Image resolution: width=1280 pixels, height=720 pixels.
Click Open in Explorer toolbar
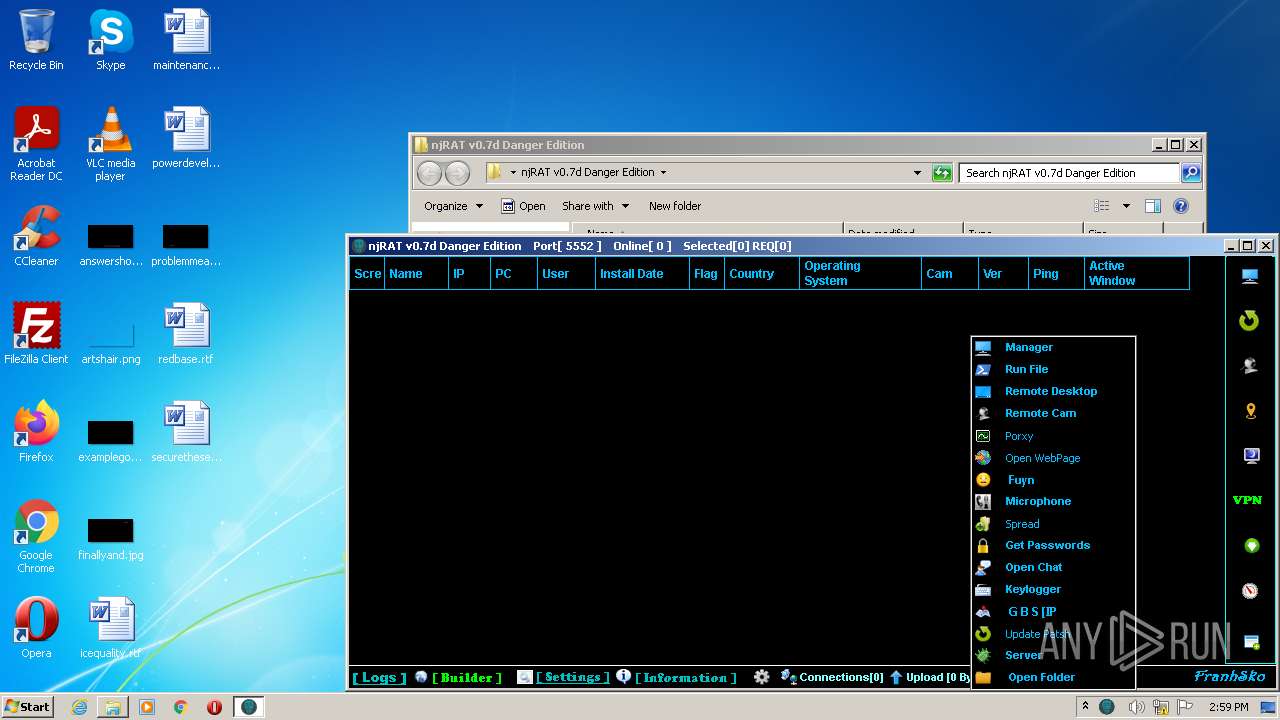[523, 206]
